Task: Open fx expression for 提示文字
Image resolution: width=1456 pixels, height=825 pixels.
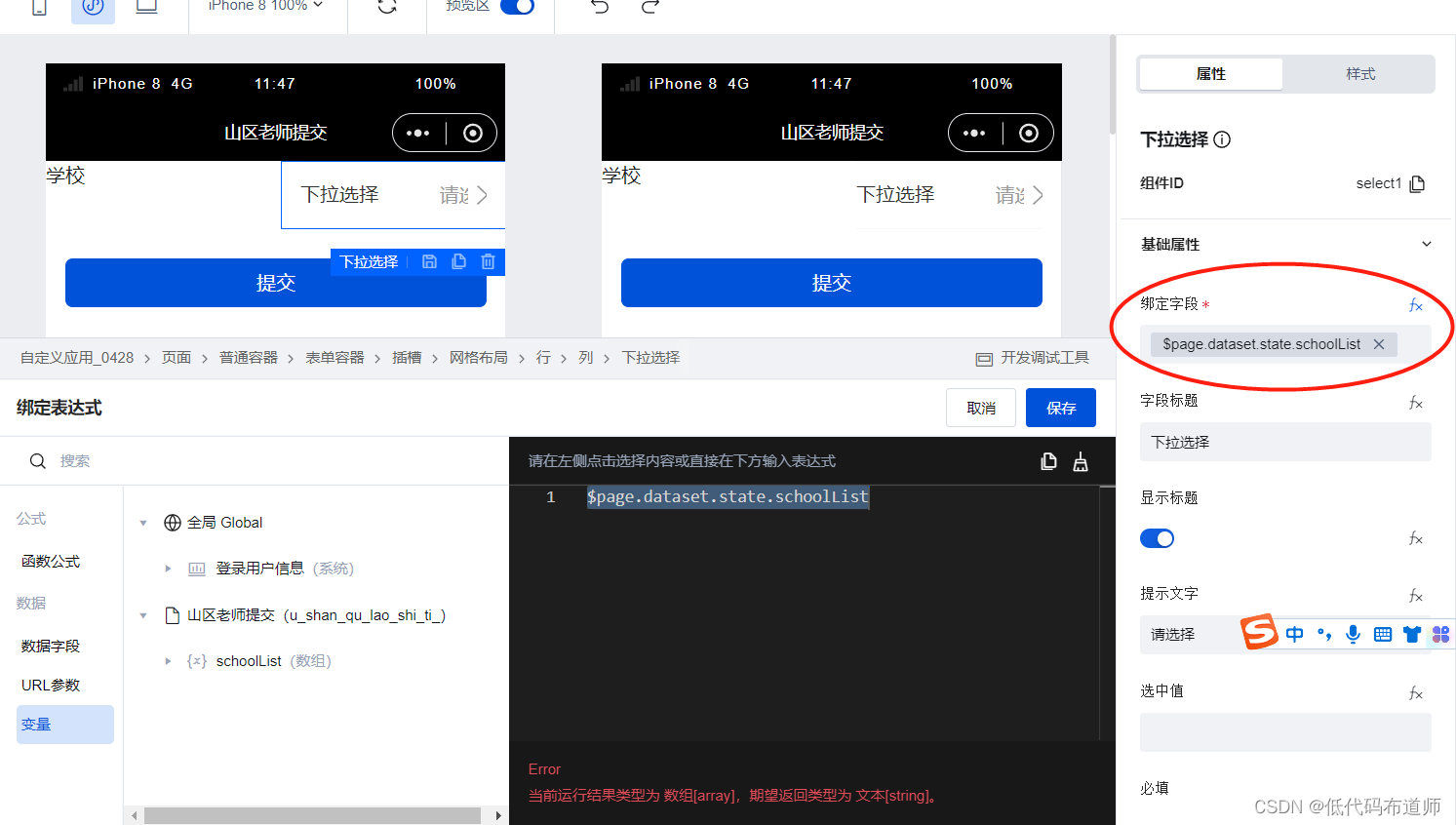Action: pyautogui.click(x=1416, y=596)
